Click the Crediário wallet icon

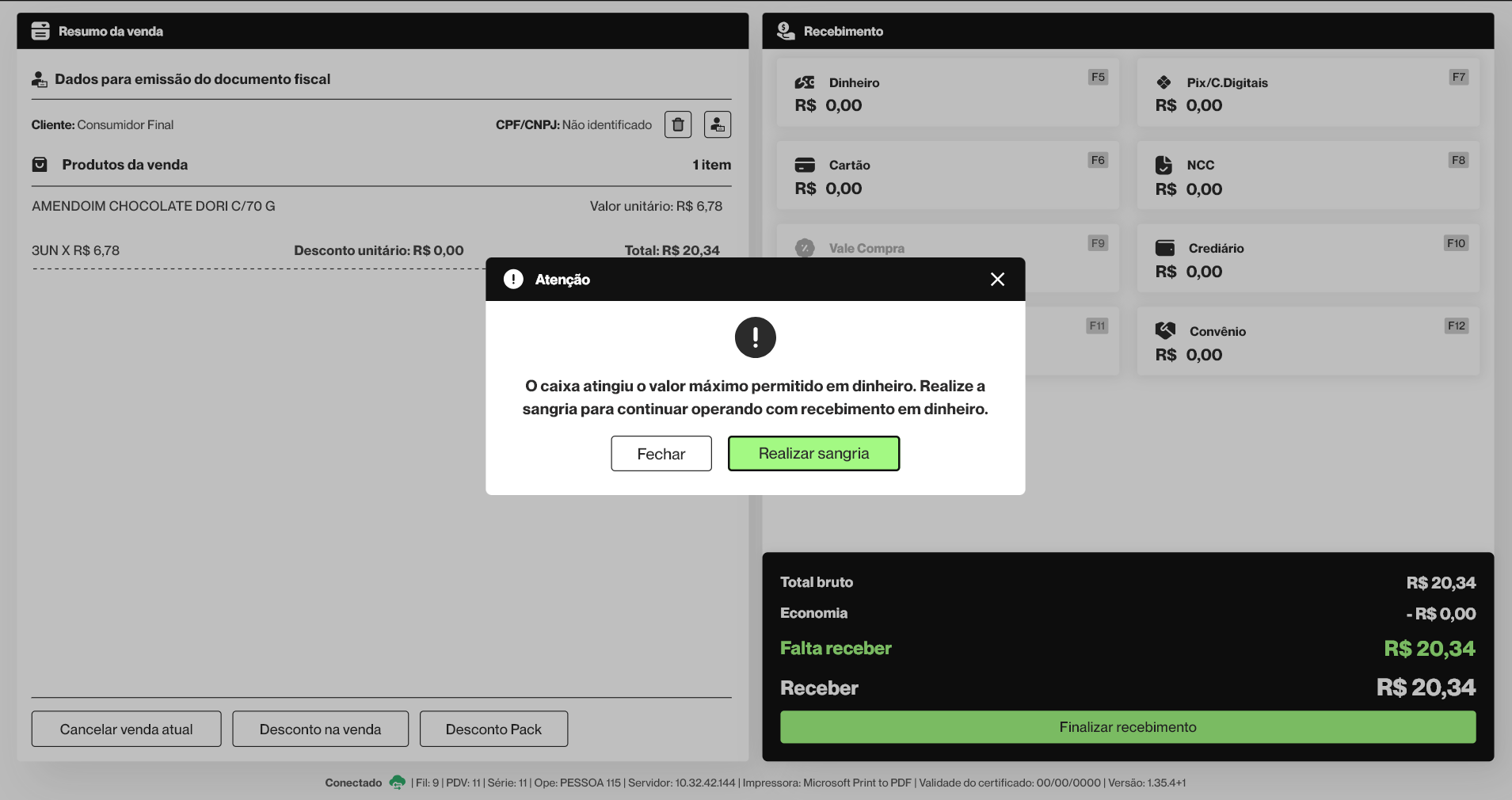point(1165,248)
